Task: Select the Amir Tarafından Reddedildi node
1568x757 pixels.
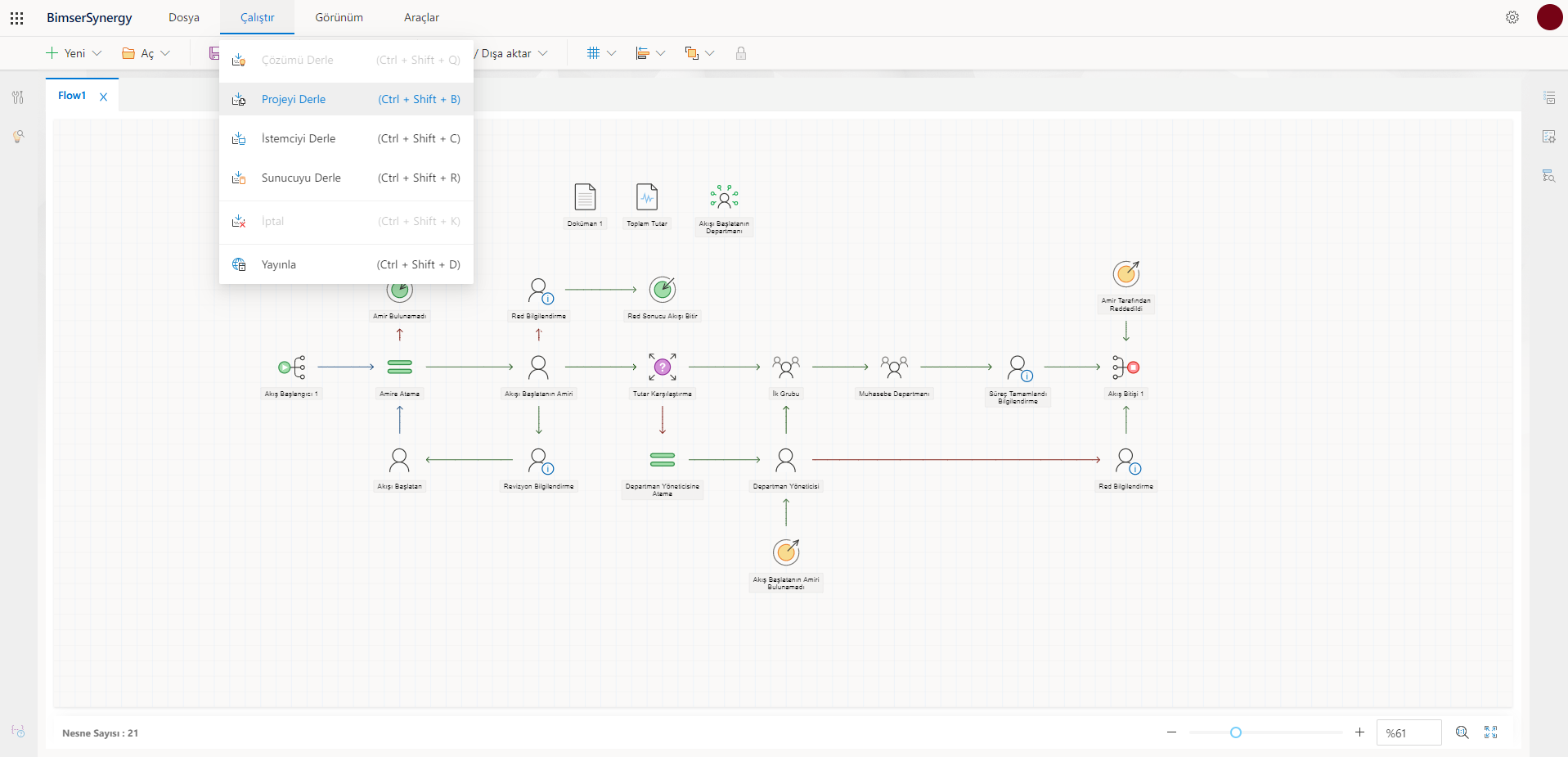Action: tap(1126, 274)
